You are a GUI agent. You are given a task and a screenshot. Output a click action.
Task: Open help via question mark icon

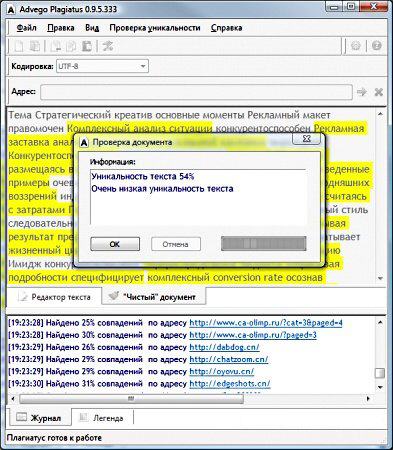[x=377, y=46]
